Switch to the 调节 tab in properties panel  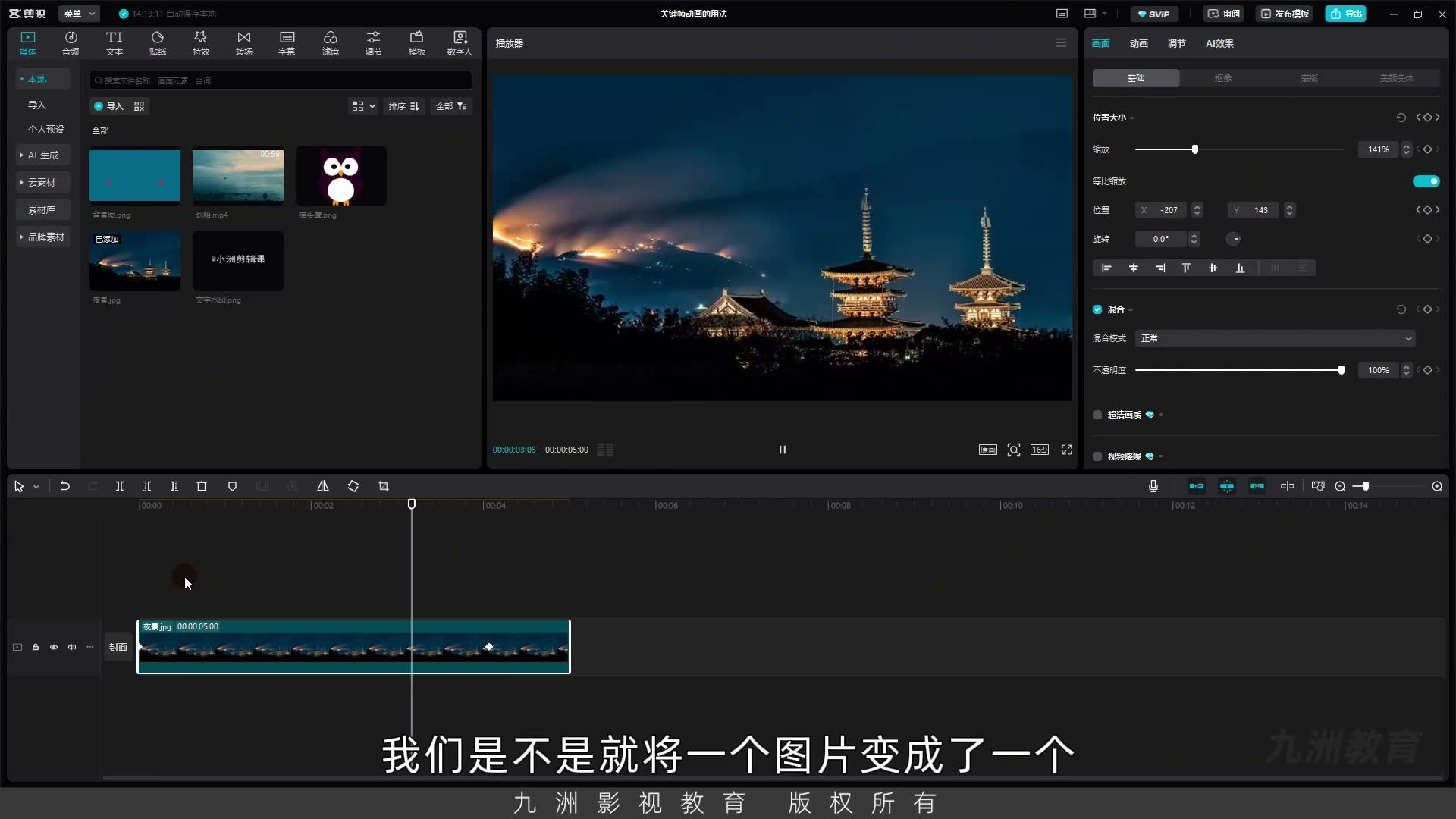pos(1176,43)
